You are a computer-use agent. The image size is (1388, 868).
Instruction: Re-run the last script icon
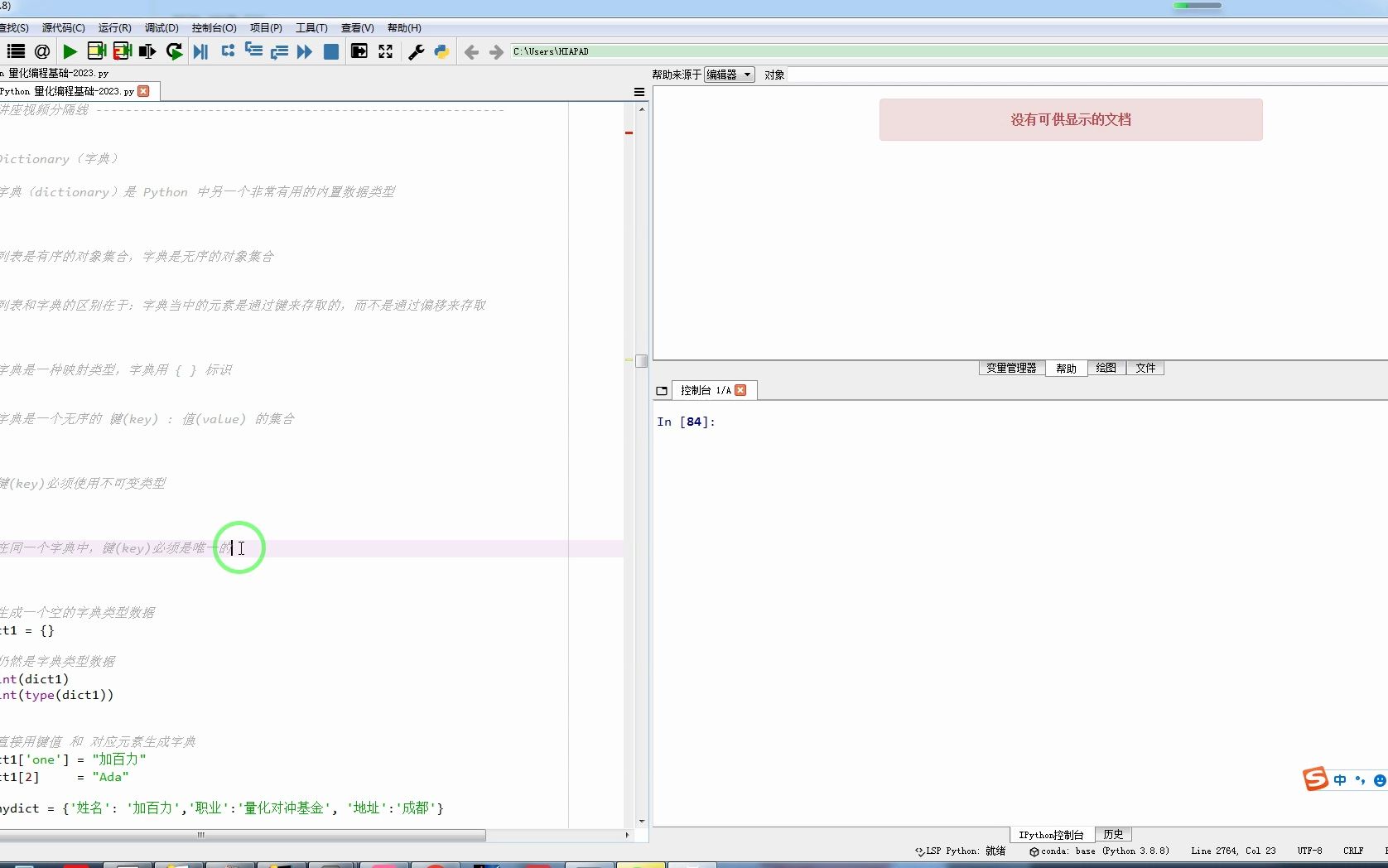(x=174, y=51)
